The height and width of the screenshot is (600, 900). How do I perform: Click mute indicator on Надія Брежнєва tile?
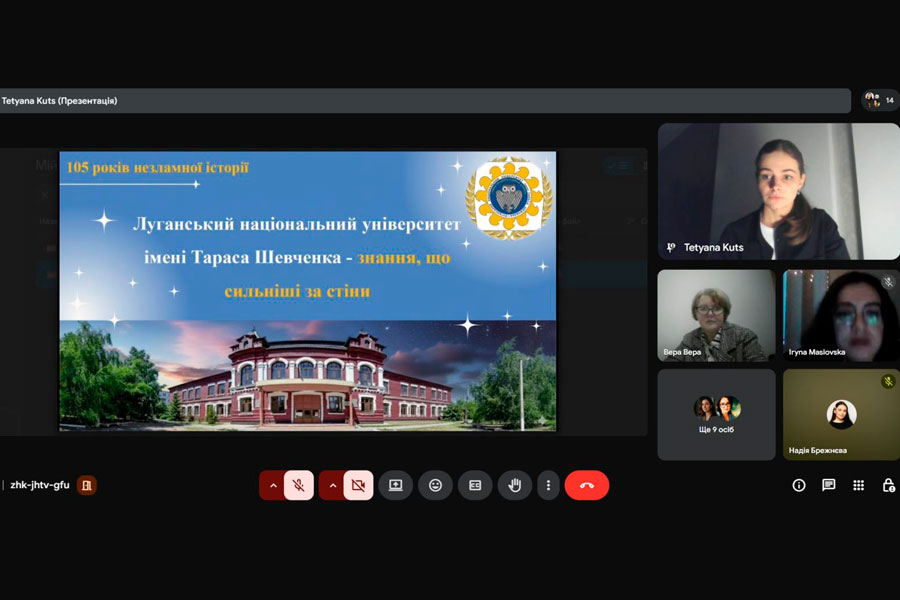pos(888,381)
